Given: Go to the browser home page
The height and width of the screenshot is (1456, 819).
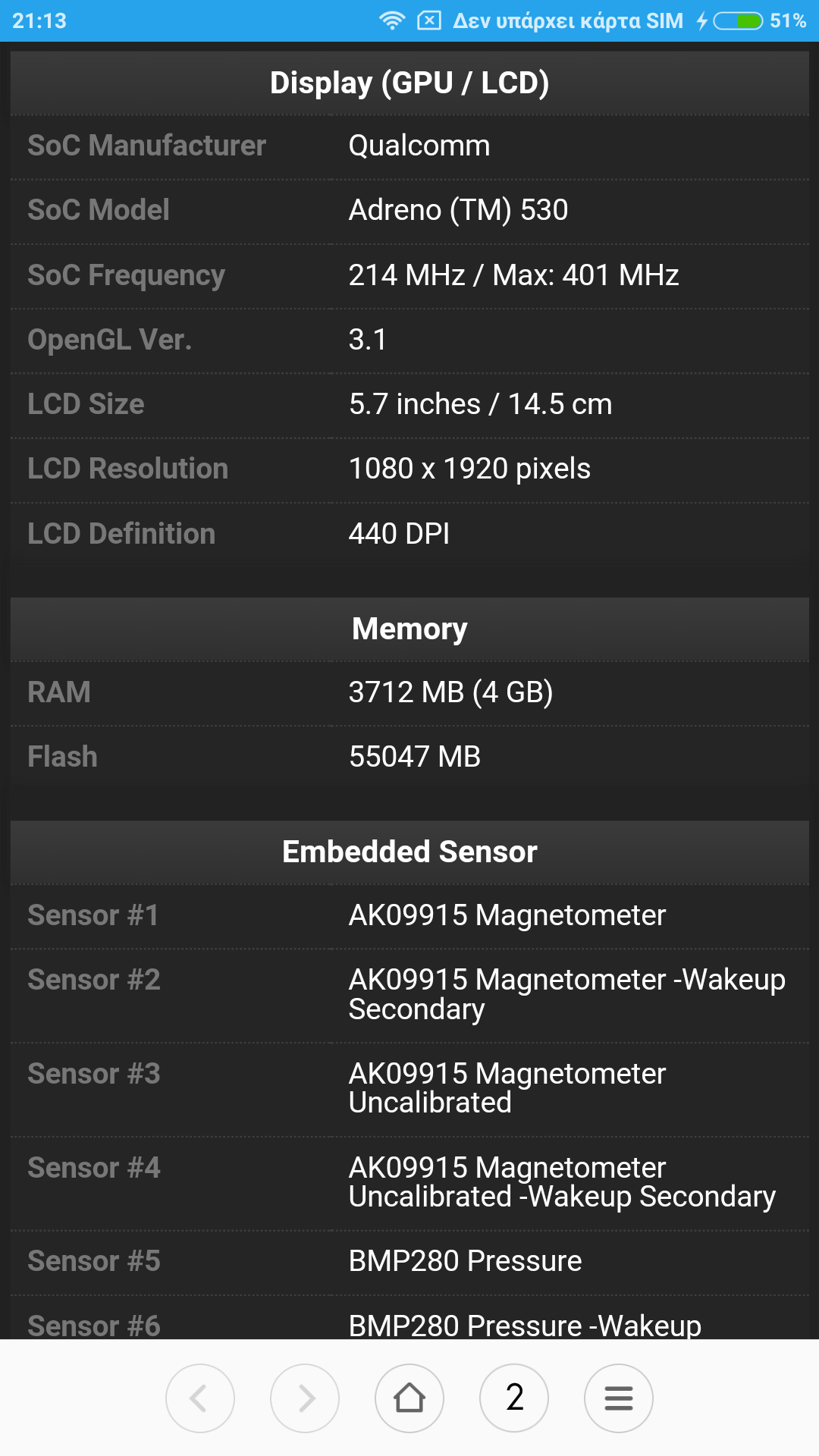Looking at the screenshot, I should 409,1398.
